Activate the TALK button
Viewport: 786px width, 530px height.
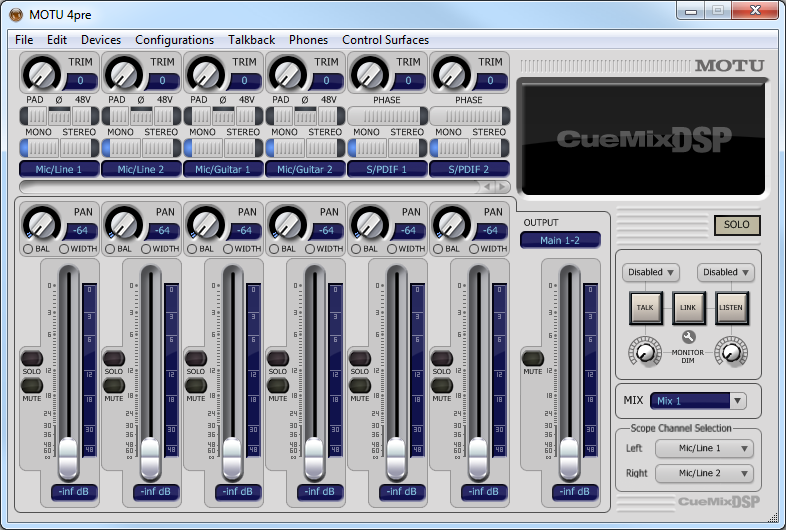[646, 307]
